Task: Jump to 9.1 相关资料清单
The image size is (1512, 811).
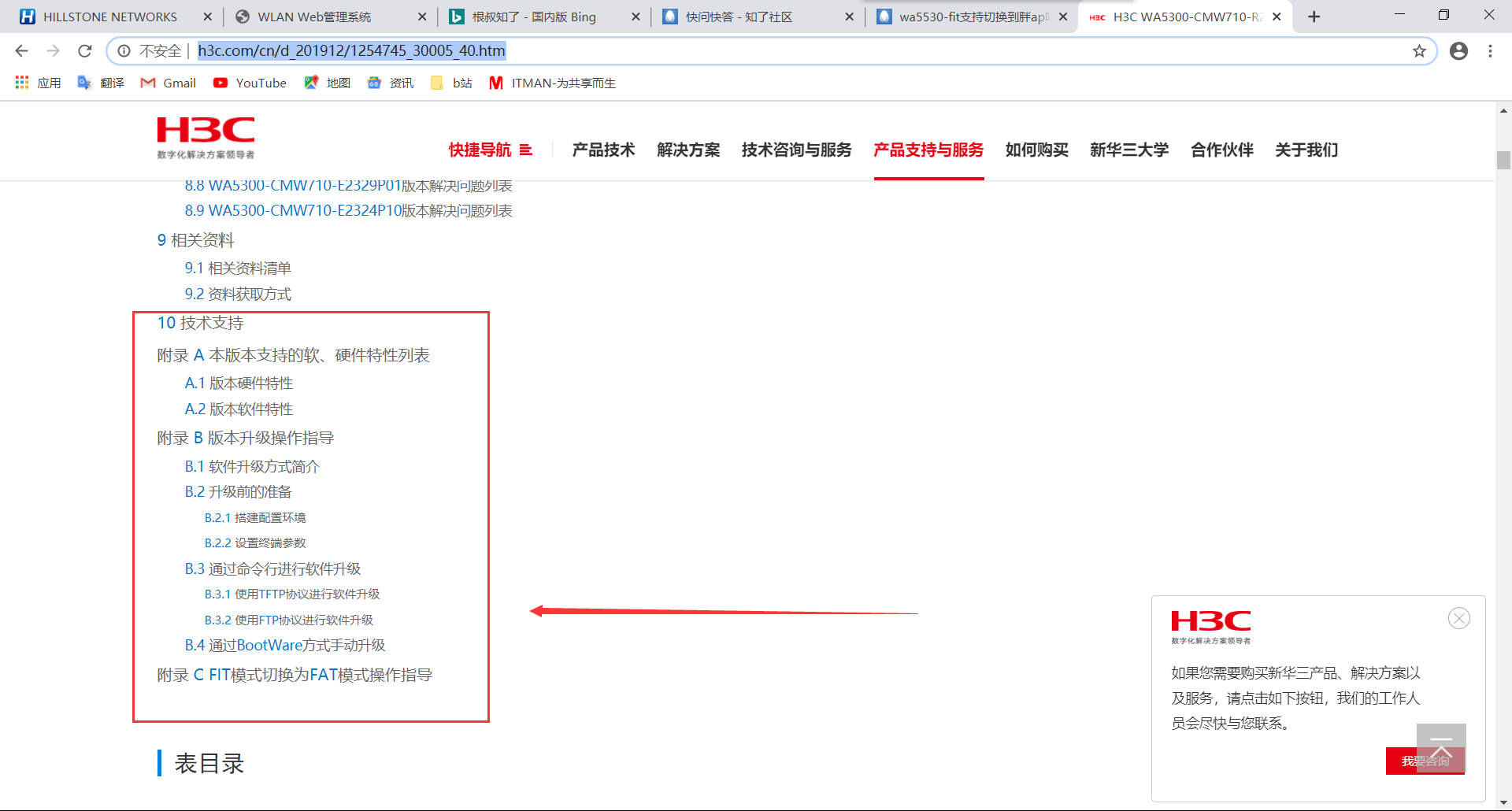Action: coord(238,268)
